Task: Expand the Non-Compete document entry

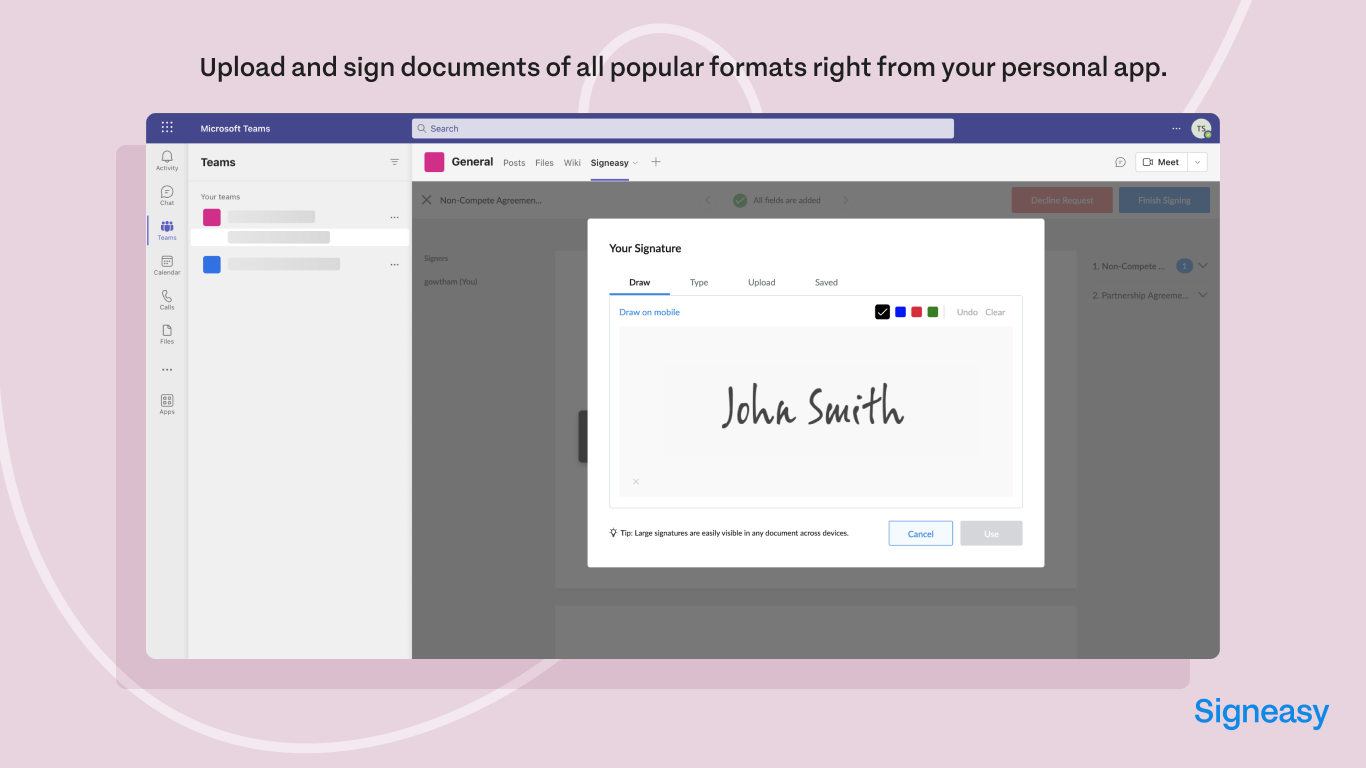Action: 1203,266
